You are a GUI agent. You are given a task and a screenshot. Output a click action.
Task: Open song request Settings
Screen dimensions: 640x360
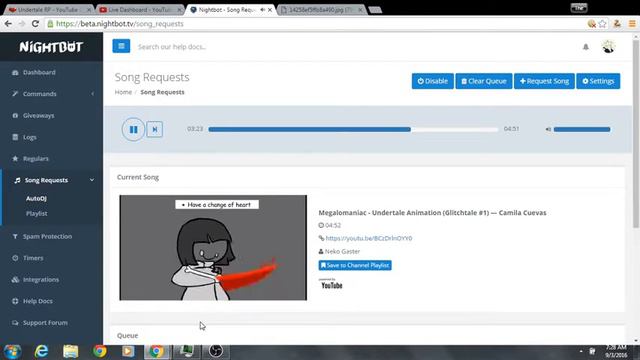click(x=598, y=81)
